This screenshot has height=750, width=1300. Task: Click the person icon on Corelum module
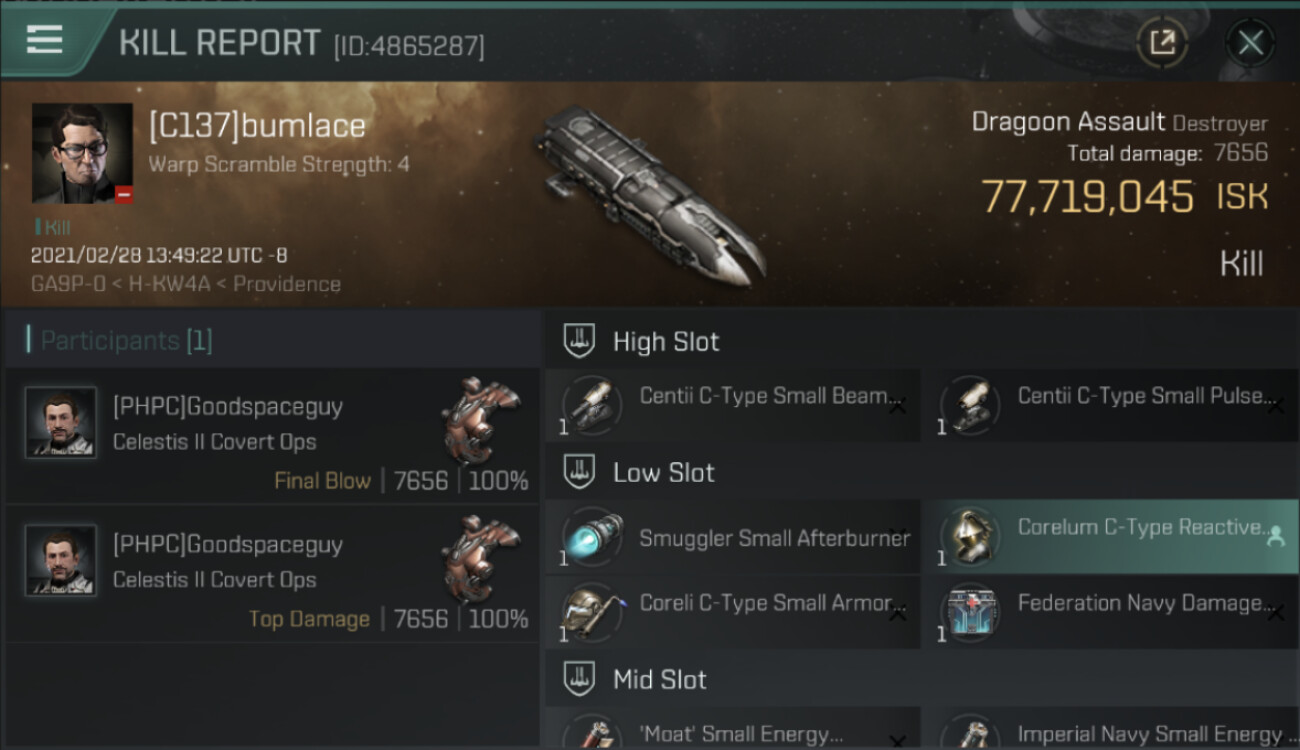[1275, 536]
